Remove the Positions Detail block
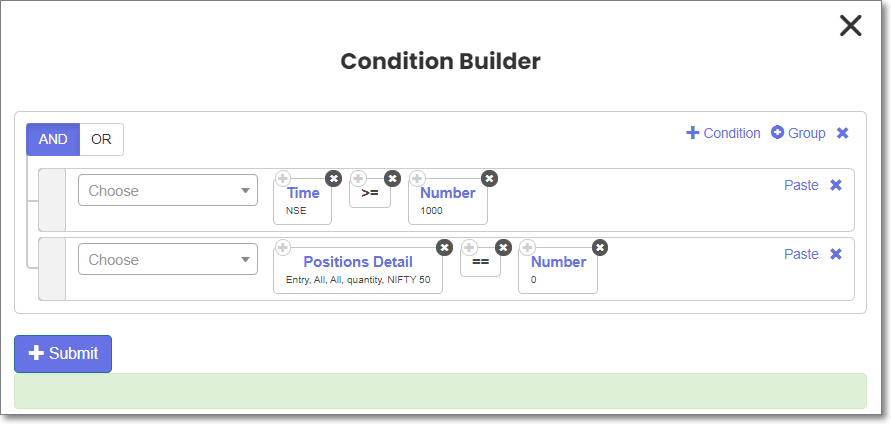The width and height of the screenshot is (891, 424). (x=444, y=247)
